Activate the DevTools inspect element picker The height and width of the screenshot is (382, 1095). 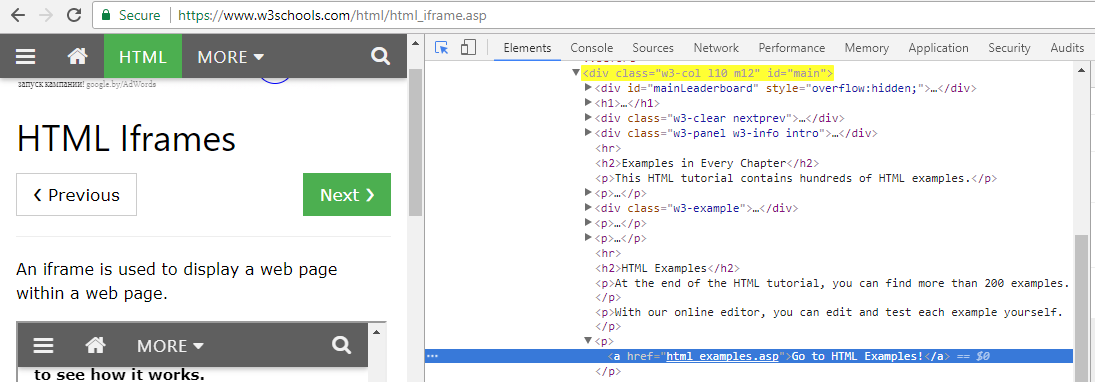point(441,47)
